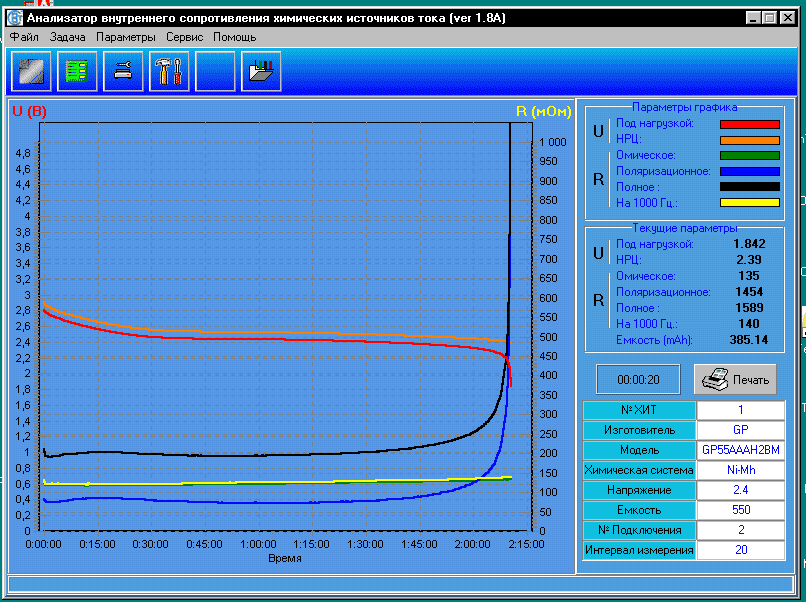Click the На 1000 Гц reading 140

click(749, 323)
